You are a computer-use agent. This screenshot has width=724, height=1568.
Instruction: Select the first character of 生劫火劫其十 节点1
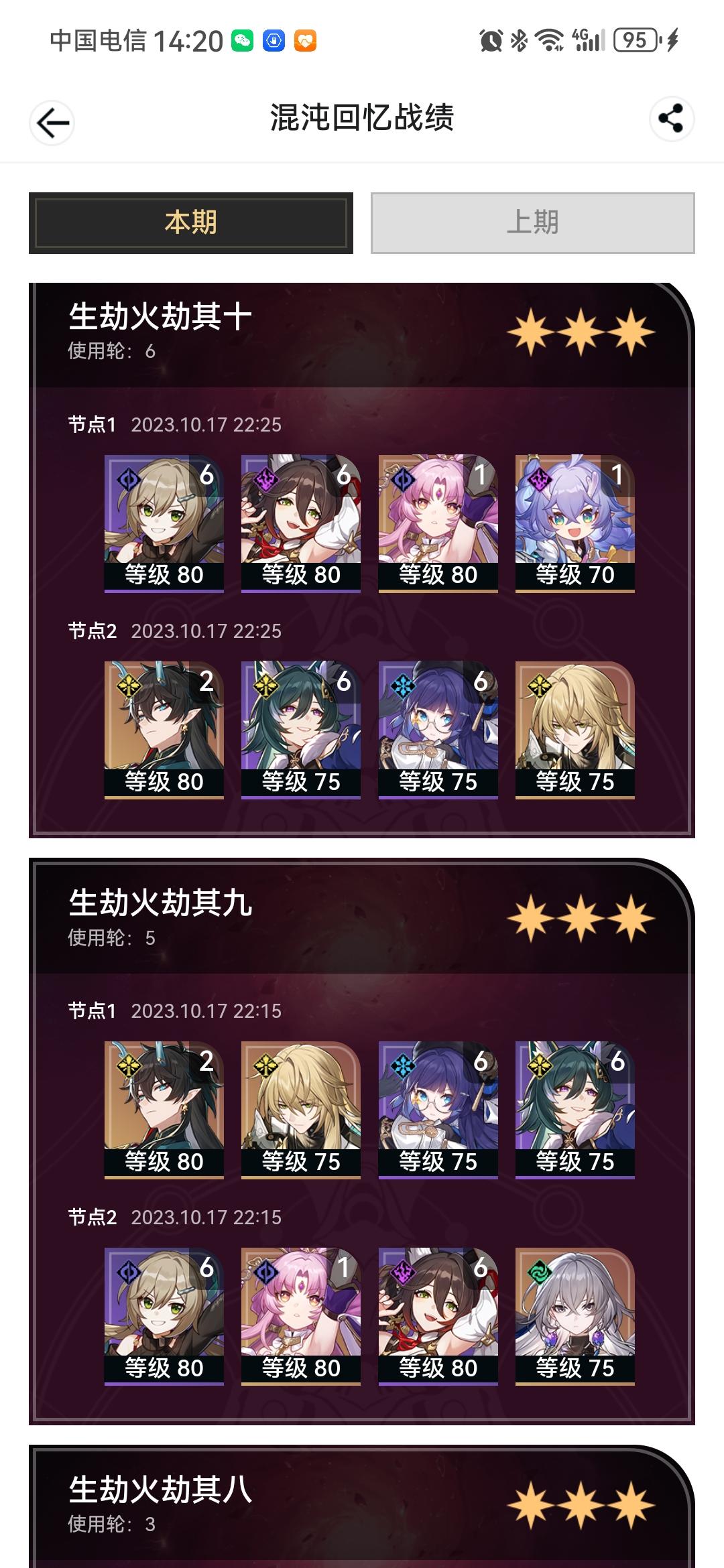(x=164, y=524)
